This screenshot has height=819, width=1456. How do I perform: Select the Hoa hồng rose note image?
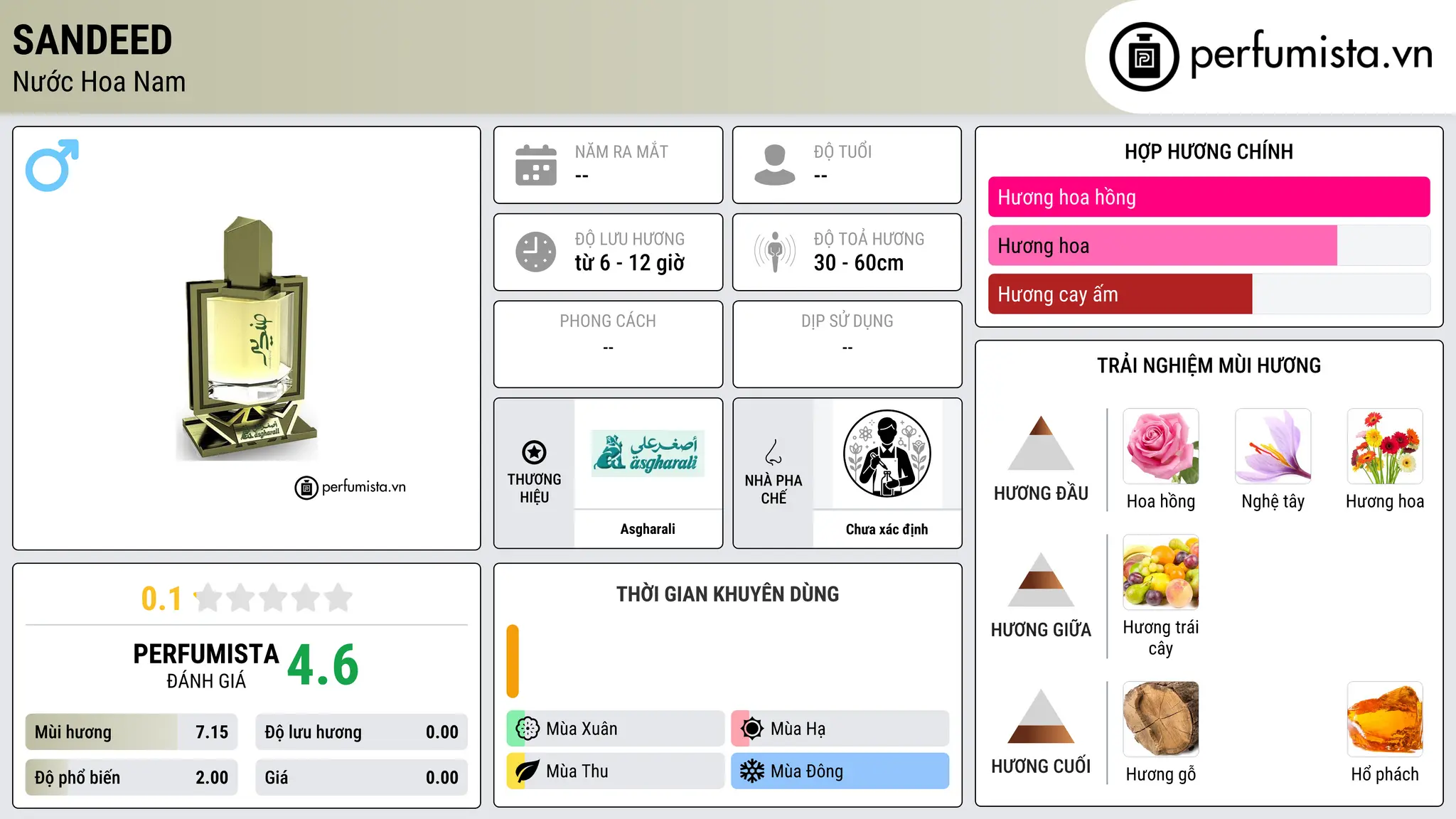[1161, 446]
